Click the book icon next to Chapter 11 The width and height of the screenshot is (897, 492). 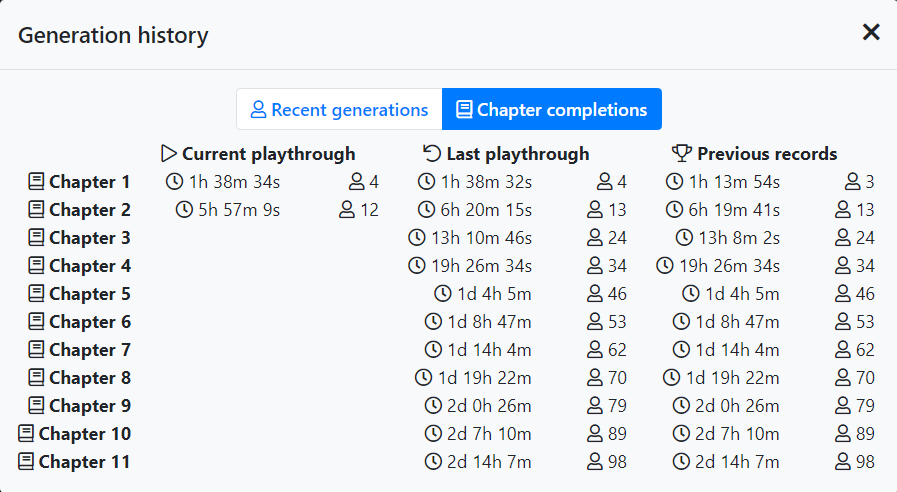tap(26, 461)
